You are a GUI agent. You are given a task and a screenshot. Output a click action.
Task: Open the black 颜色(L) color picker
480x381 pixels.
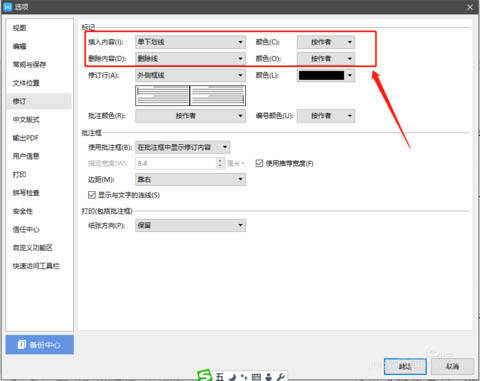click(x=326, y=75)
